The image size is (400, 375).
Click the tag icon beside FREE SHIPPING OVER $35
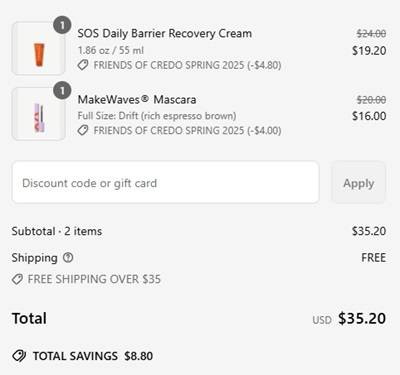coord(17,279)
